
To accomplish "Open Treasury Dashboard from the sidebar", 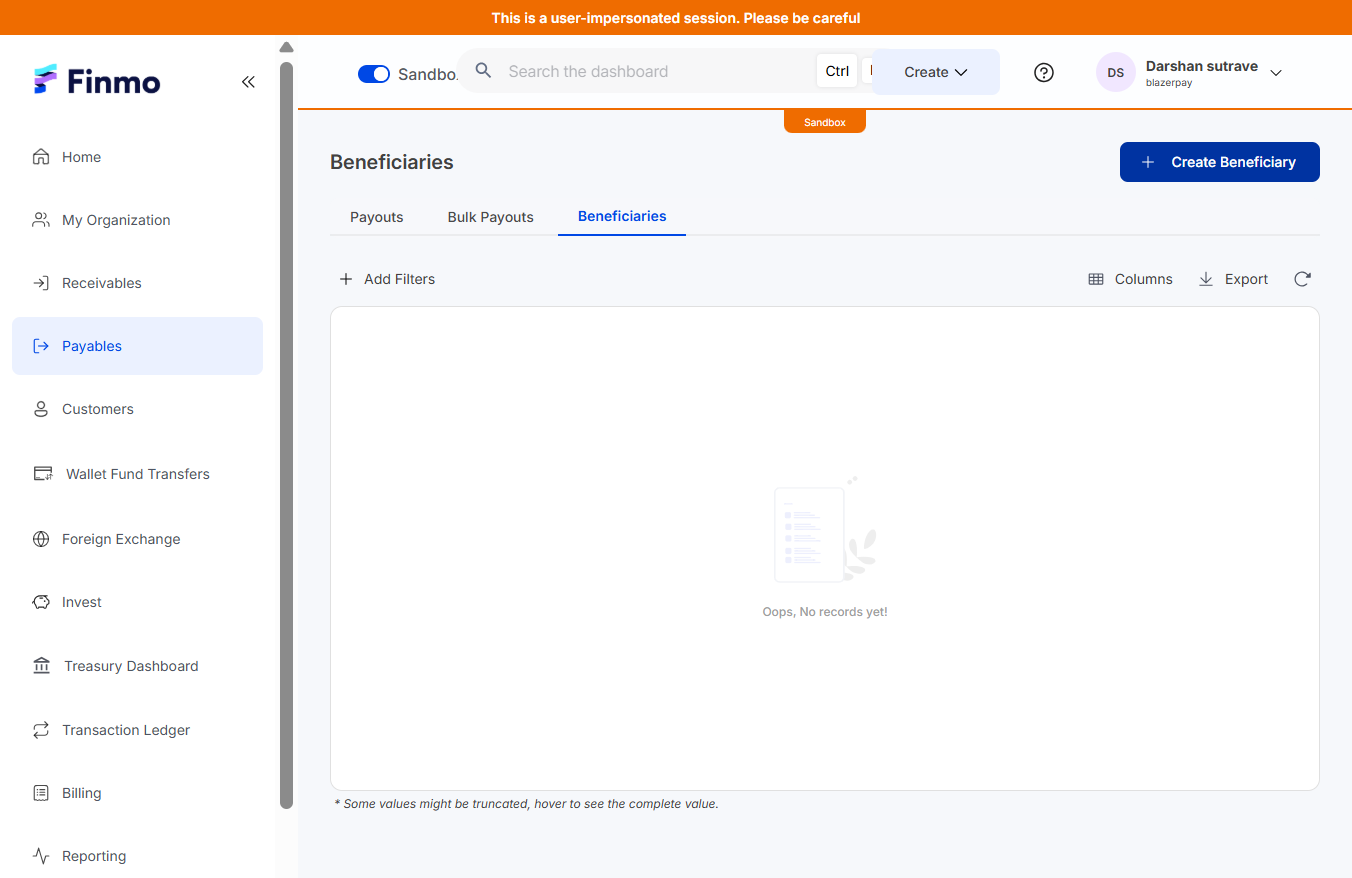I will click(x=137, y=666).
